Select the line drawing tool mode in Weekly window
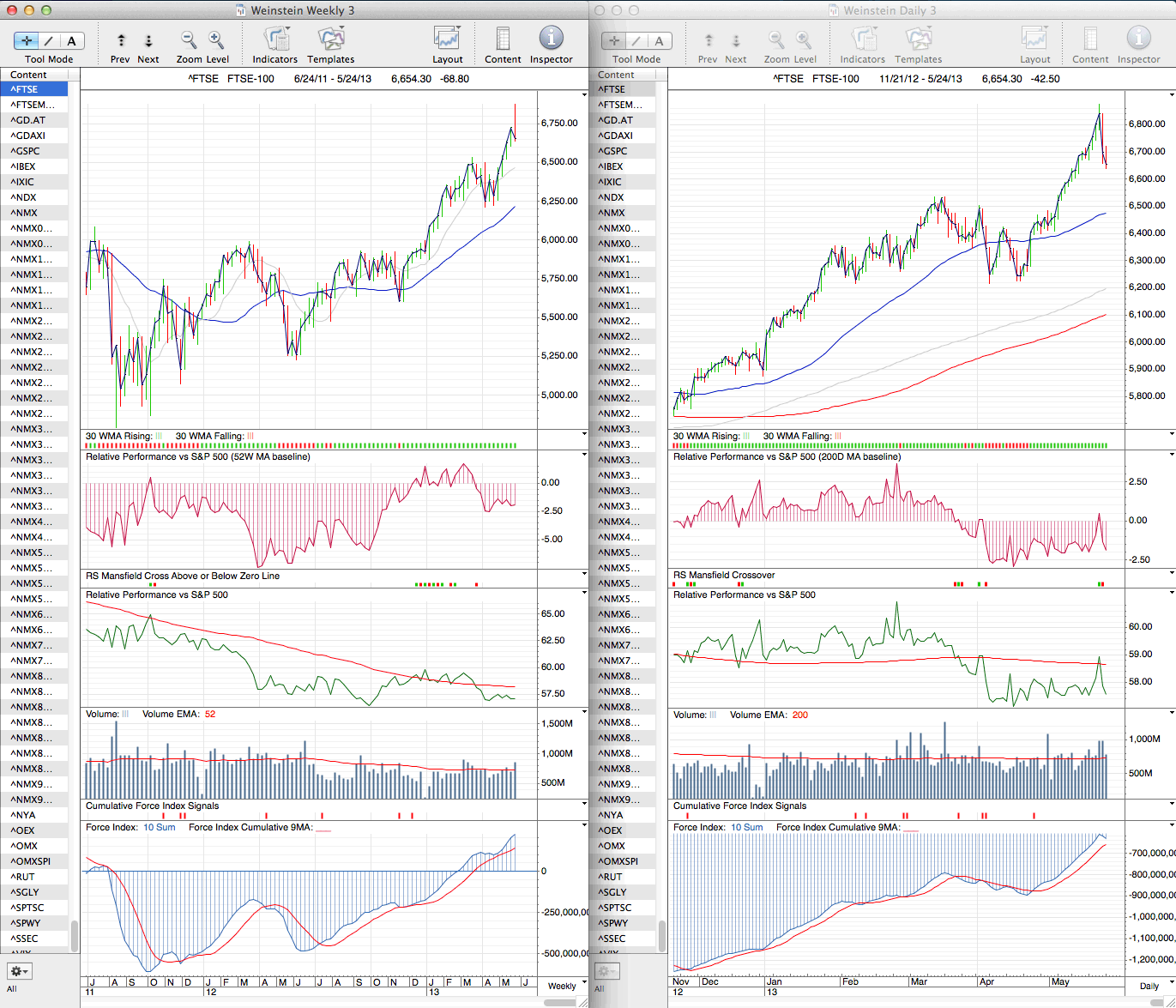 [x=49, y=40]
